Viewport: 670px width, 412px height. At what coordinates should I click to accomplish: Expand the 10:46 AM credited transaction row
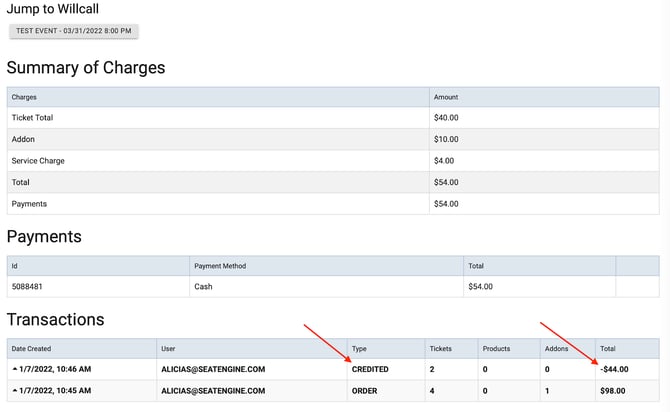(x=14, y=369)
